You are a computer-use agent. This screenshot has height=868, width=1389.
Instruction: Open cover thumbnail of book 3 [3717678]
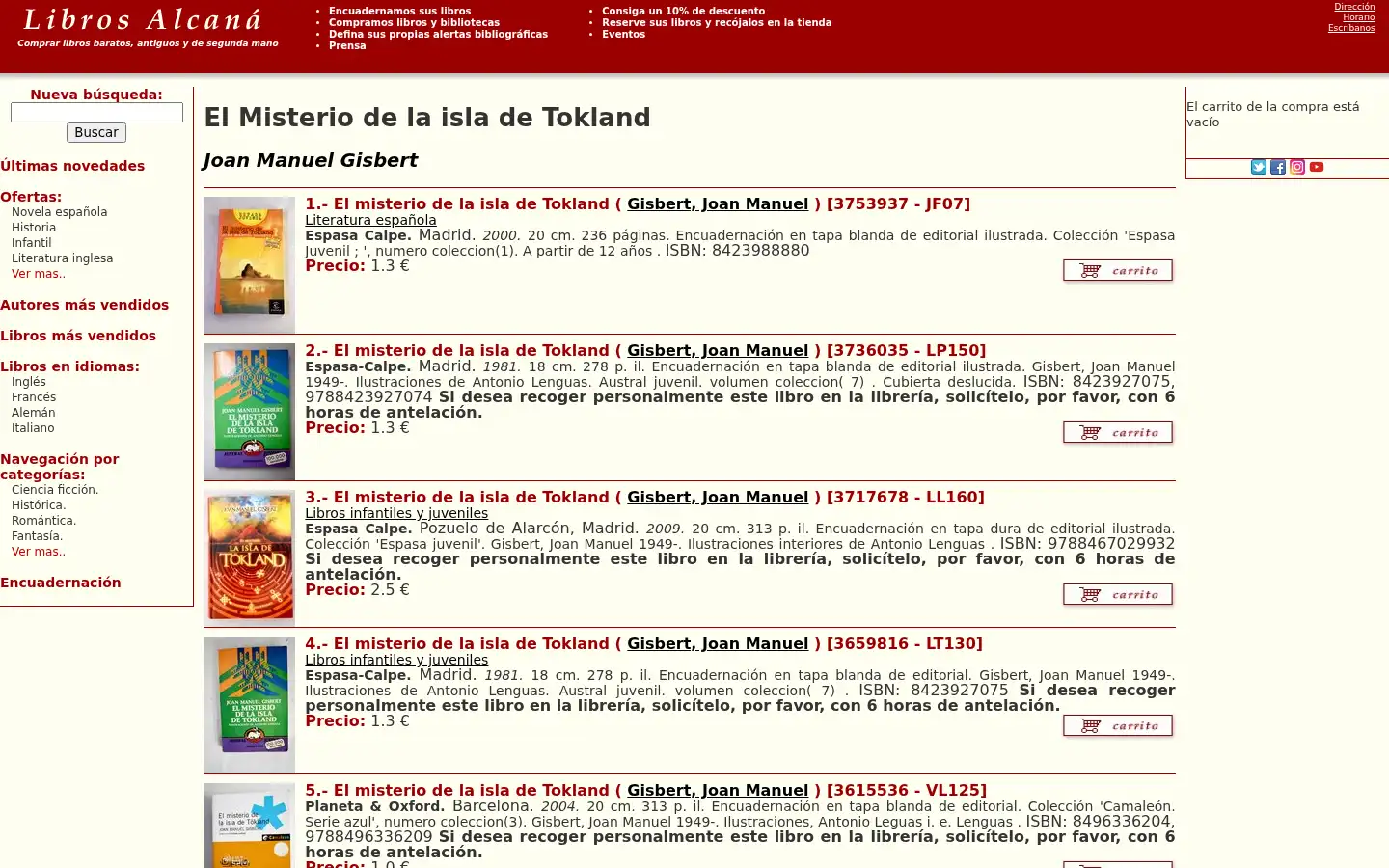249,558
